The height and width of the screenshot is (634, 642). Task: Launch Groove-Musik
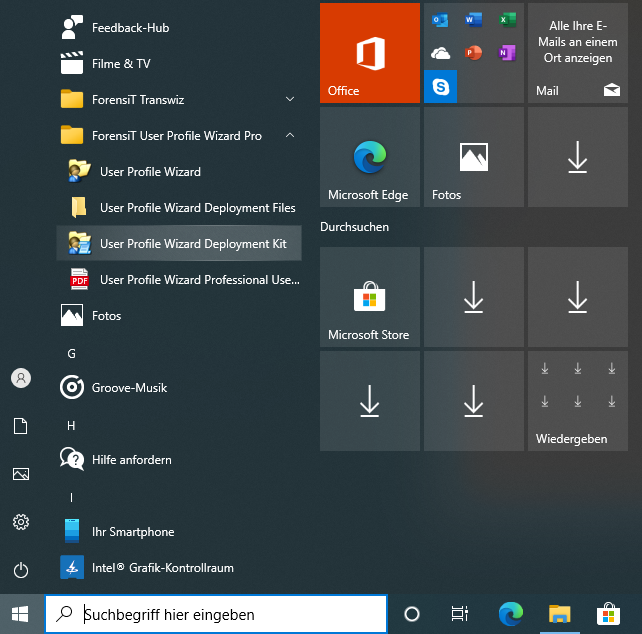pos(179,387)
